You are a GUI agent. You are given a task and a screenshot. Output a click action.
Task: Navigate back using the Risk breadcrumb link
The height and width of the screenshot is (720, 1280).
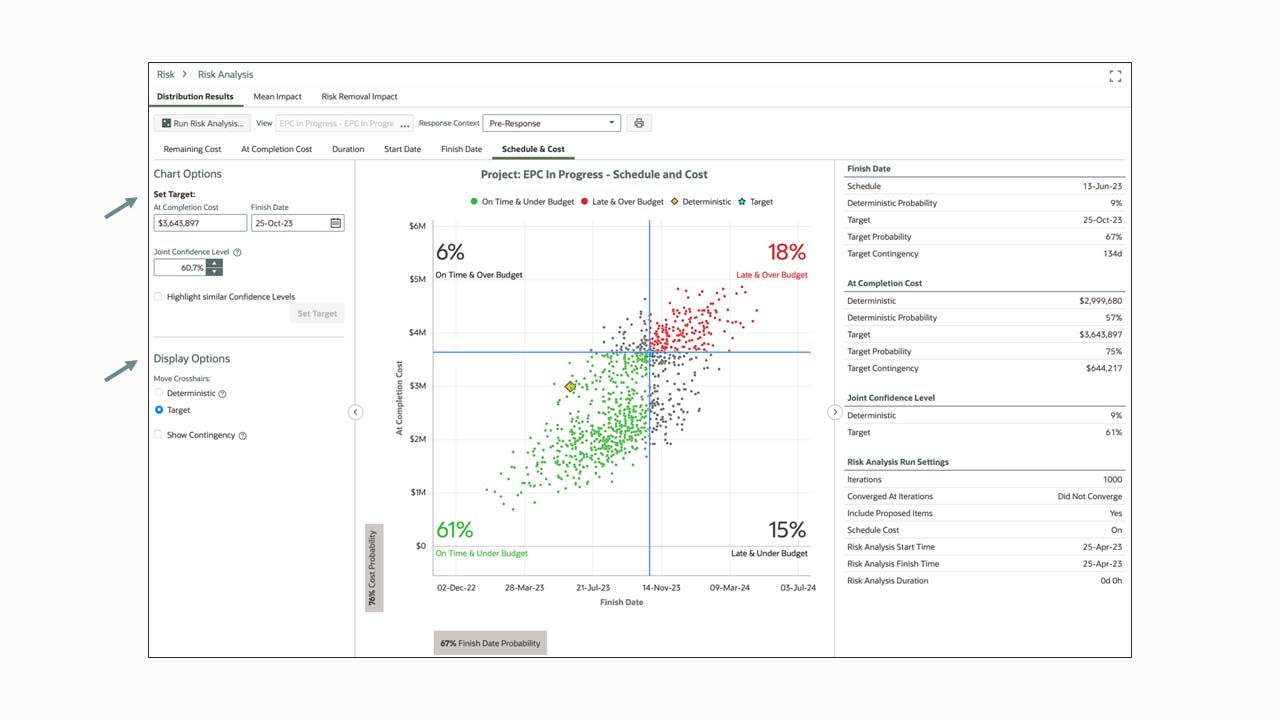[165, 74]
